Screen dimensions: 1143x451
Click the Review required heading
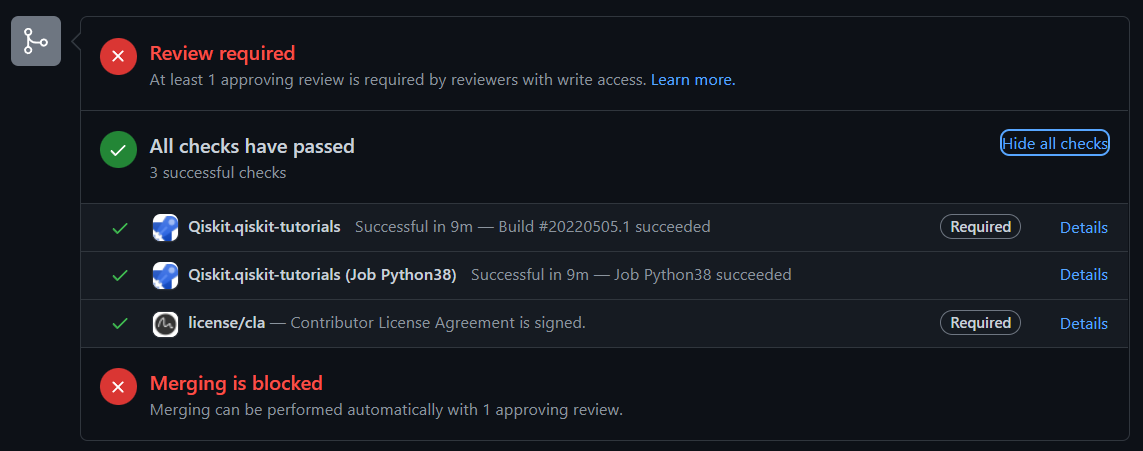(x=222, y=53)
